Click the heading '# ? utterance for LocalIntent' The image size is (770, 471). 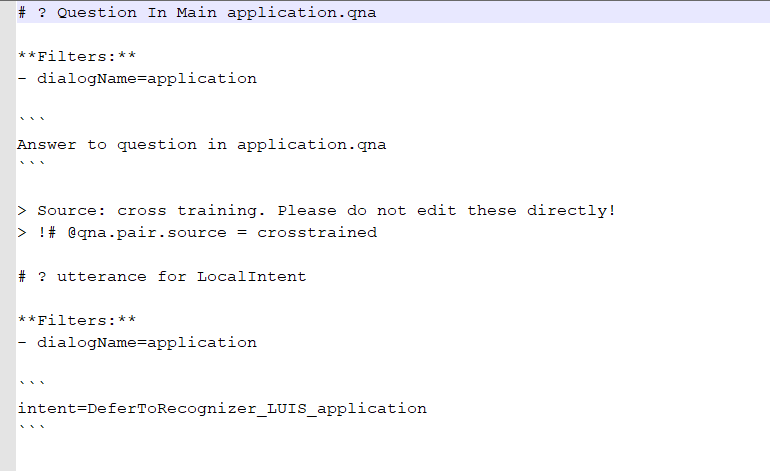pos(162,277)
